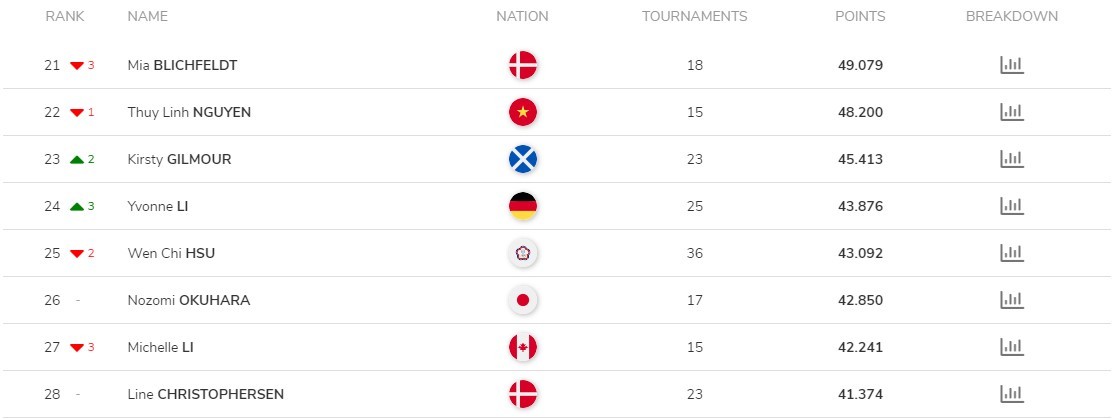The image size is (1114, 419).
Task: Open Wen Chi Hsu's breakdown icon
Action: [x=1012, y=253]
